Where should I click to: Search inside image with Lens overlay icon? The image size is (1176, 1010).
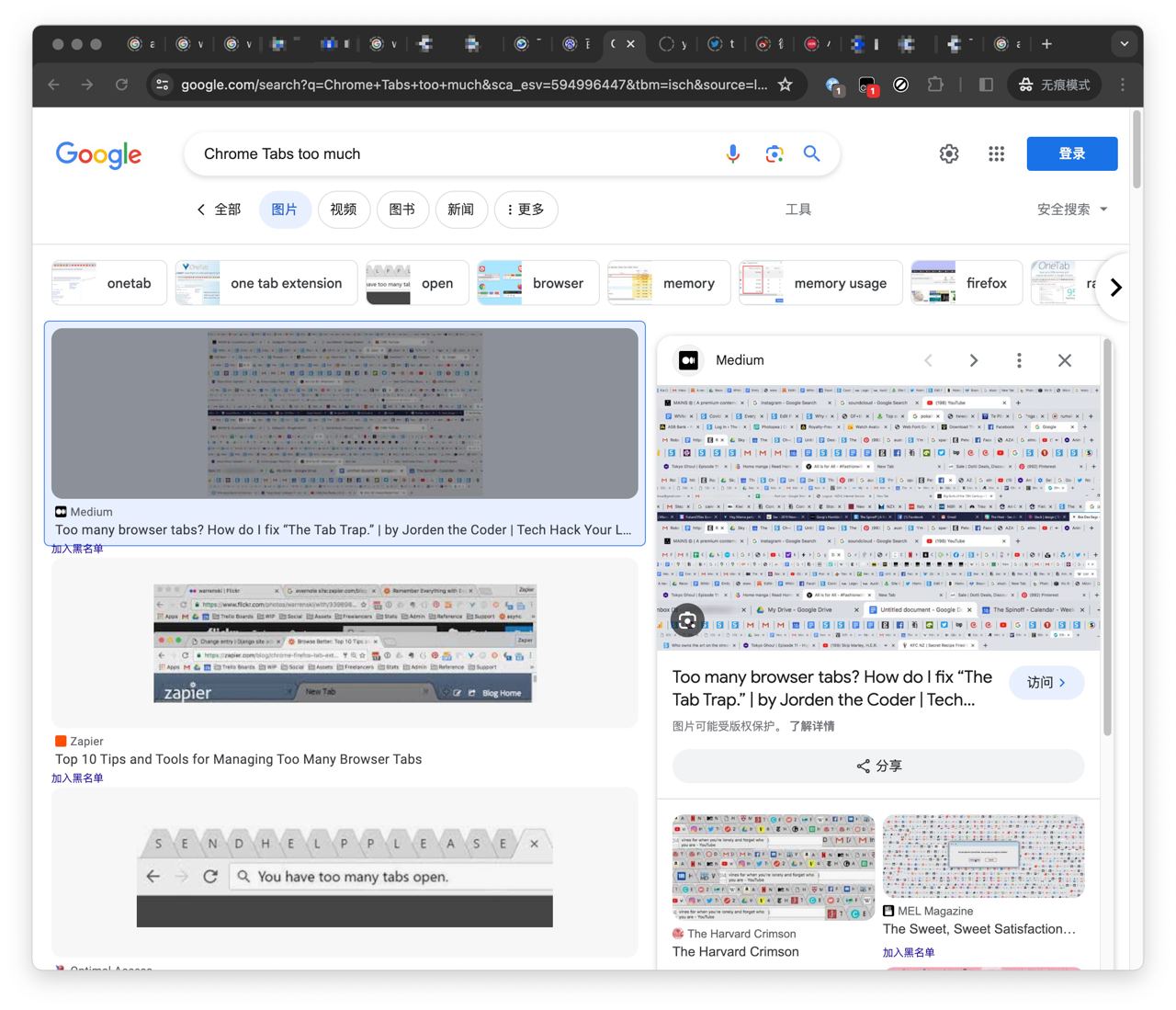coord(687,621)
